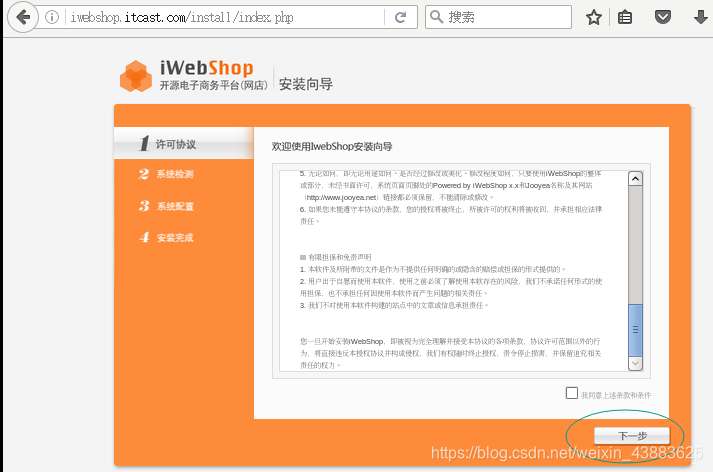Open the downloads arrow icon
Screen dimensions: 713x472
(701, 17)
